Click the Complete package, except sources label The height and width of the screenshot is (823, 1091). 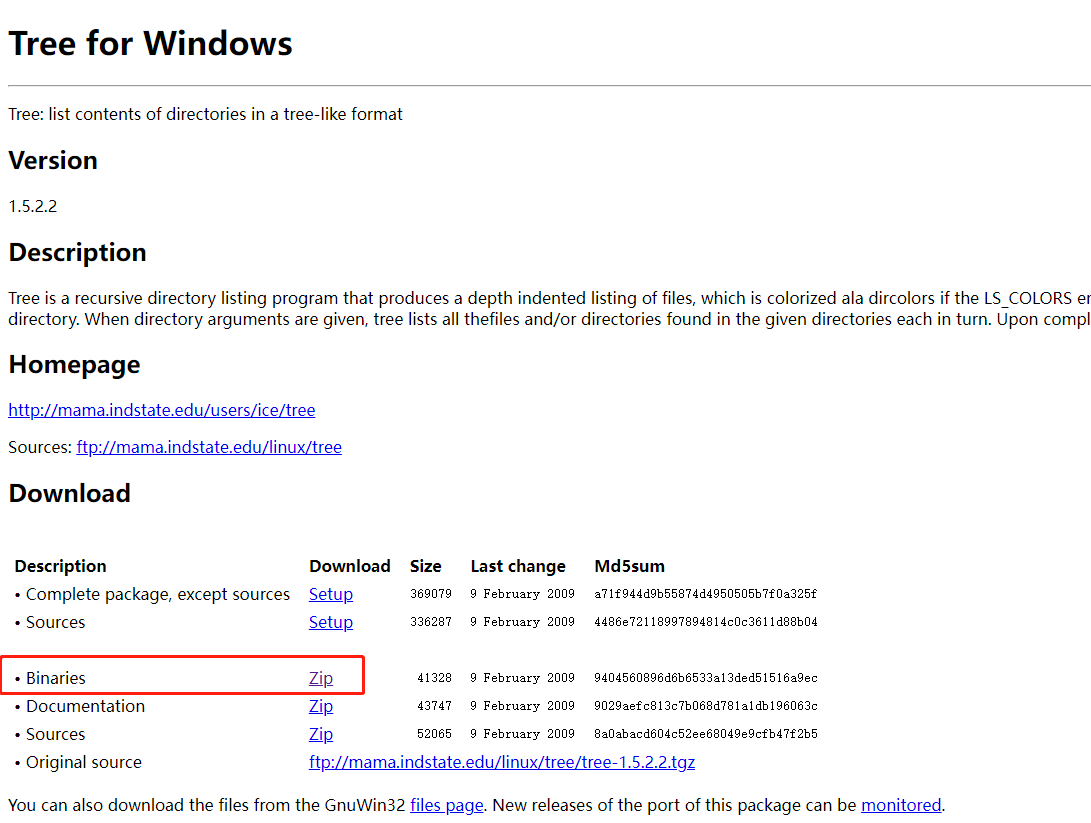(x=158, y=594)
